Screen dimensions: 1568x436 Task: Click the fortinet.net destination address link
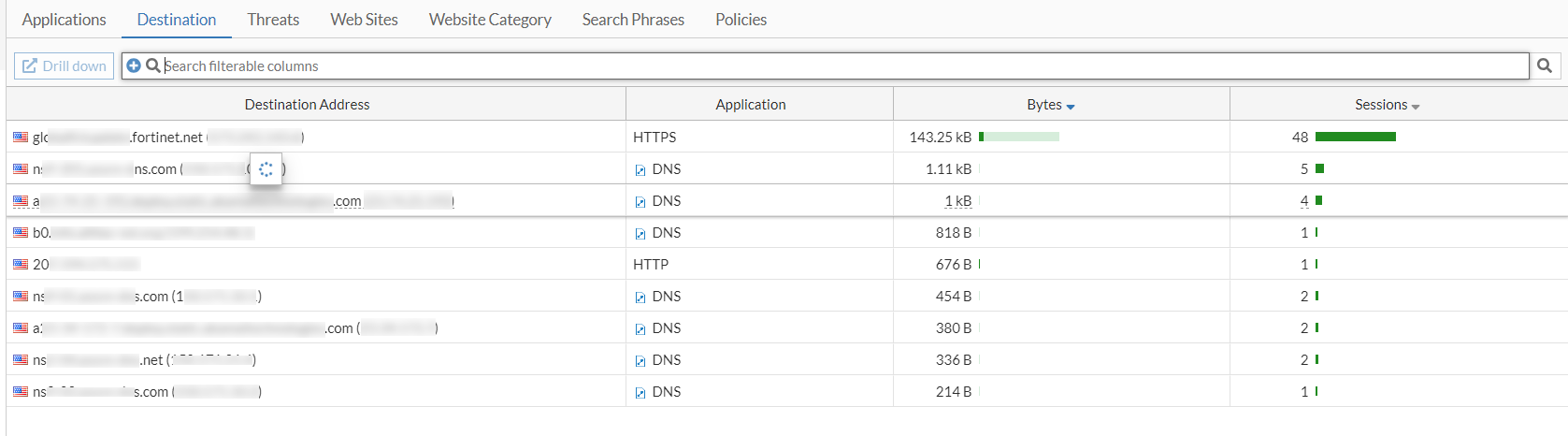point(166,138)
